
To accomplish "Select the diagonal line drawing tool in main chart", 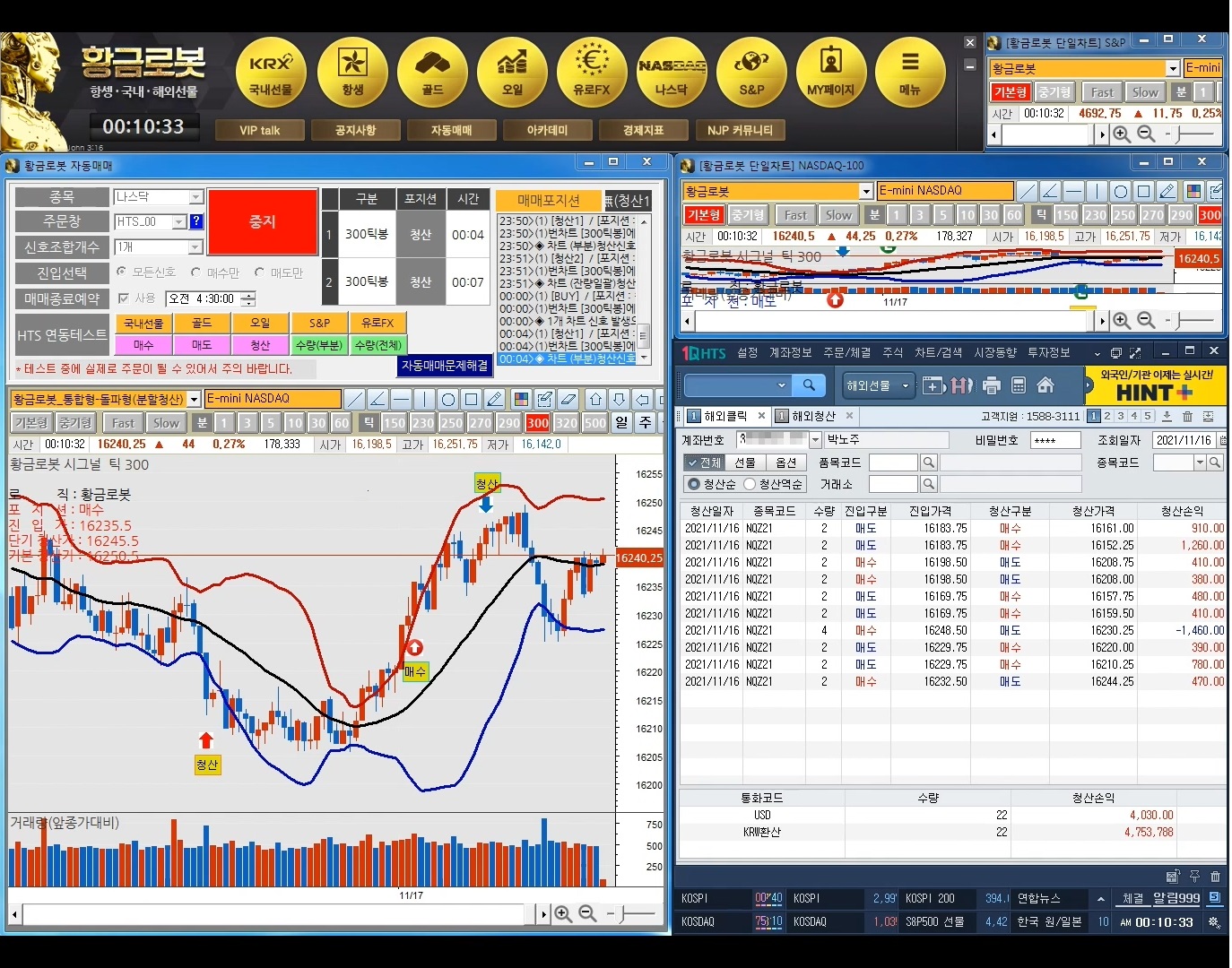I will 355,399.
